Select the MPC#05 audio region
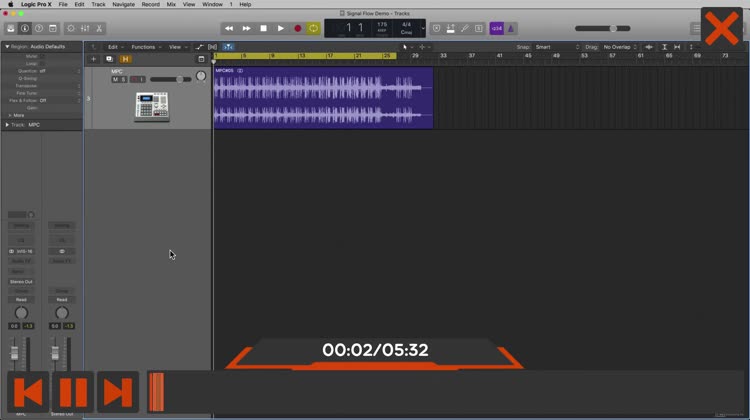Image resolution: width=750 pixels, height=420 pixels. coord(323,98)
